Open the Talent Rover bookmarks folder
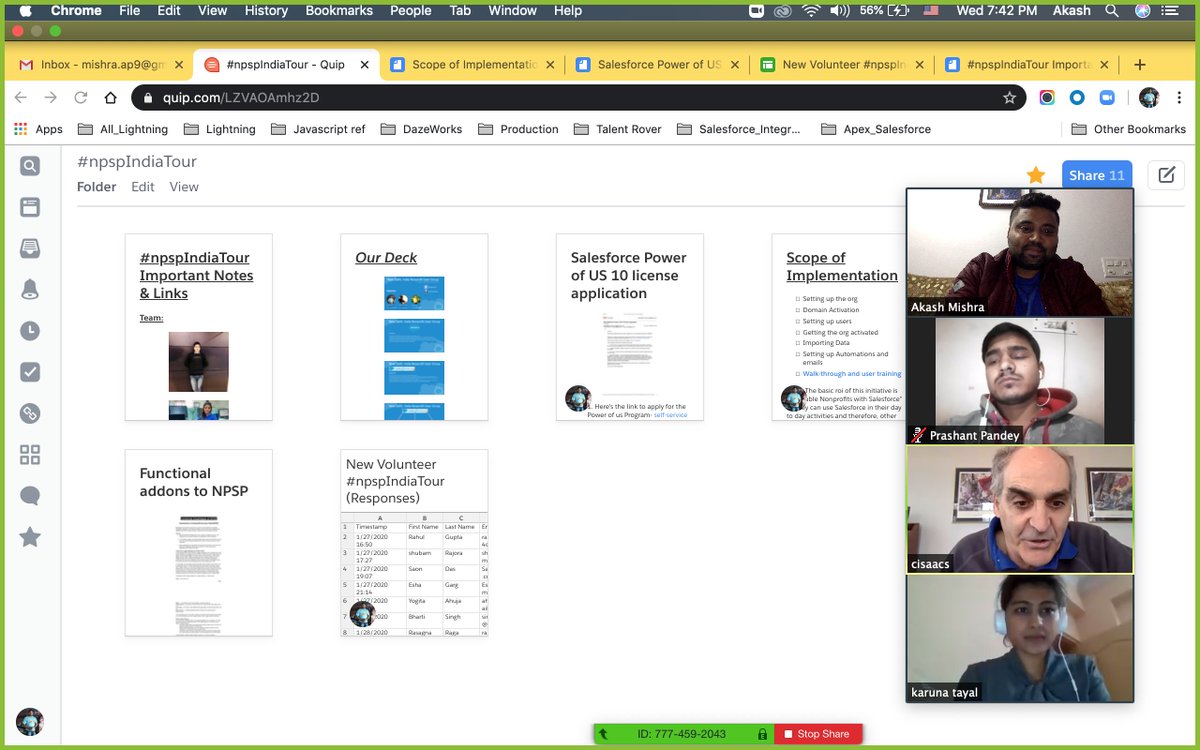The height and width of the screenshot is (750, 1200). [x=618, y=129]
